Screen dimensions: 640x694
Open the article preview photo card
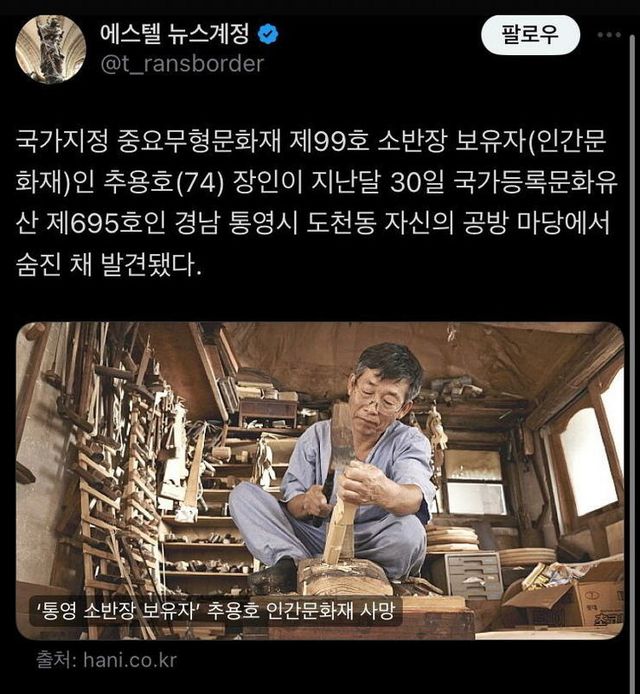pos(320,481)
